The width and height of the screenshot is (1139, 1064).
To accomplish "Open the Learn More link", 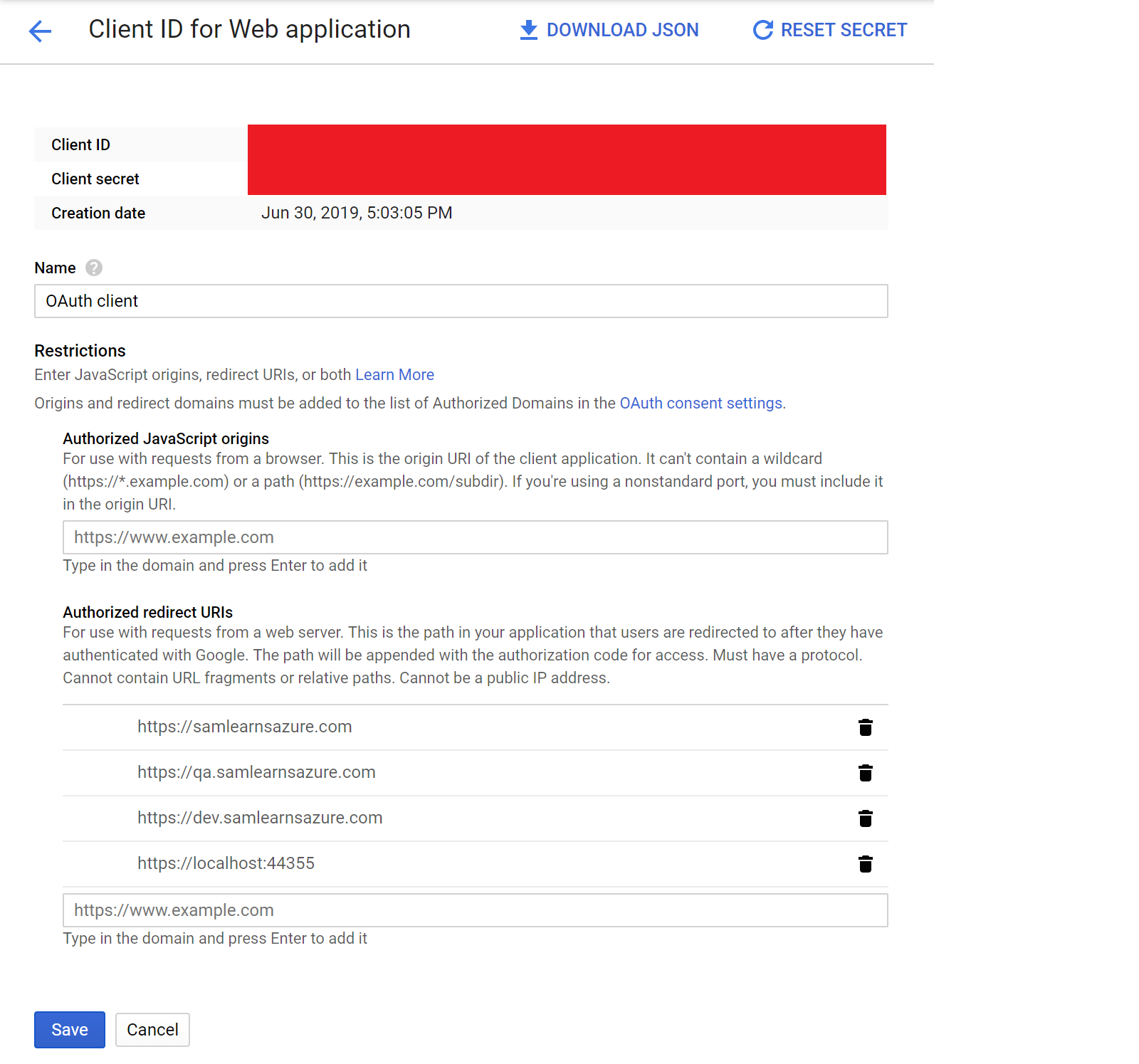I will click(394, 374).
